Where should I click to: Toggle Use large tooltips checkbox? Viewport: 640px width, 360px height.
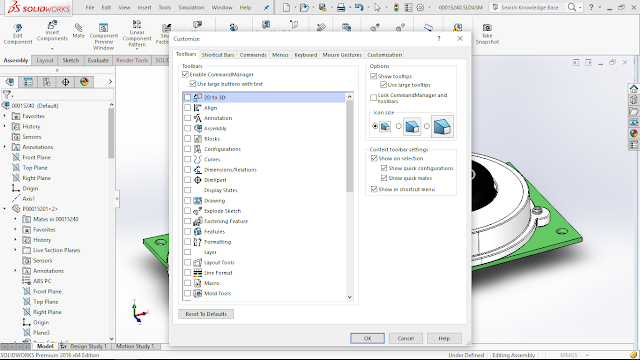[383, 85]
